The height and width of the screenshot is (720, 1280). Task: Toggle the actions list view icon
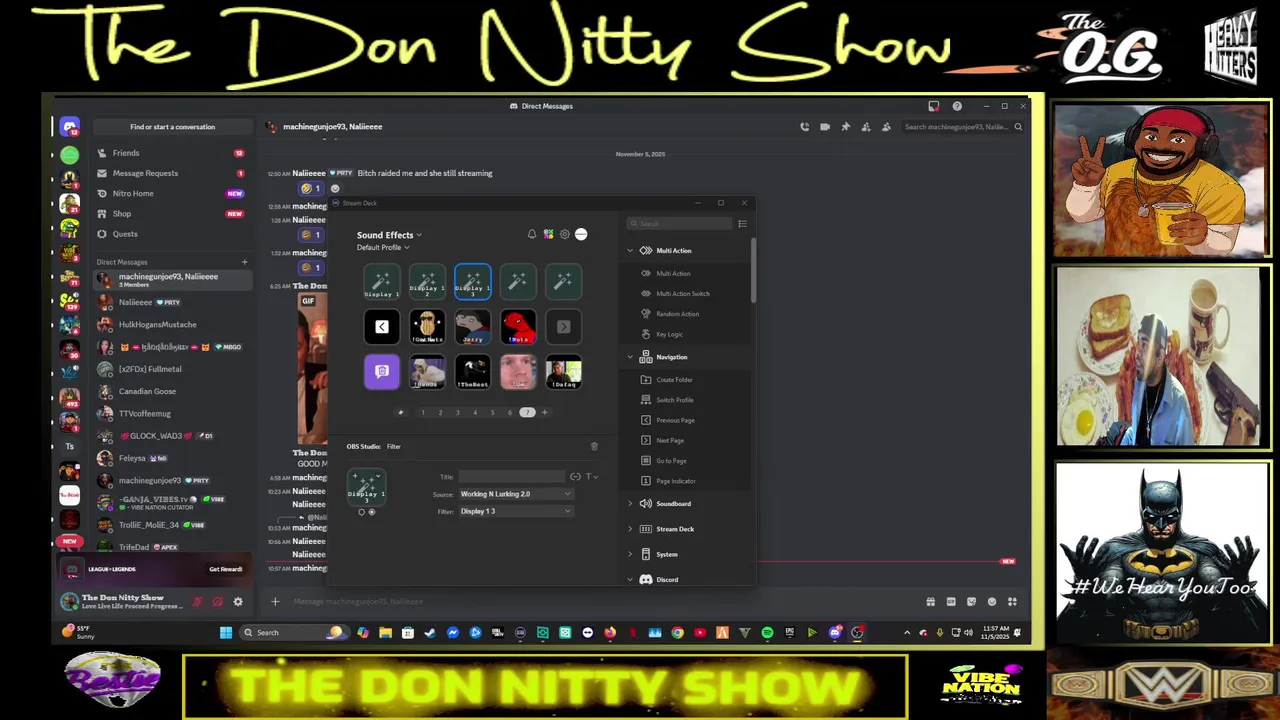(742, 224)
